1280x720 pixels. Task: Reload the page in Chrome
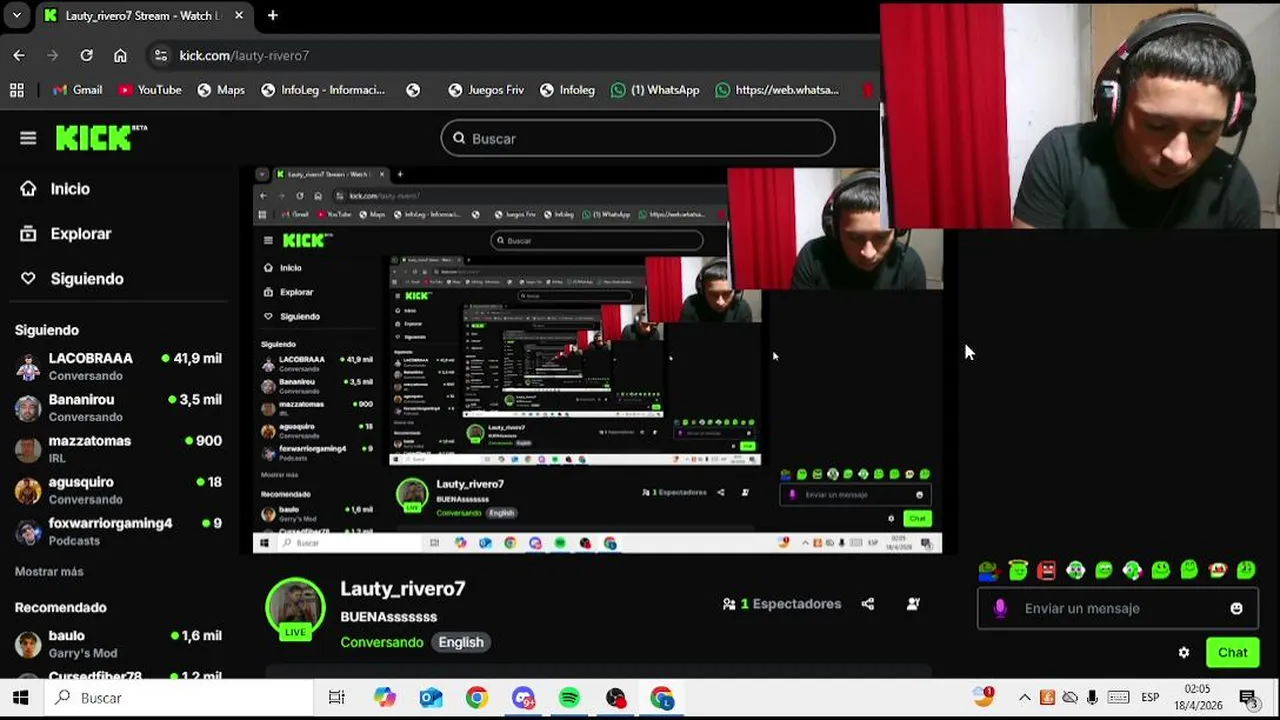click(x=86, y=55)
